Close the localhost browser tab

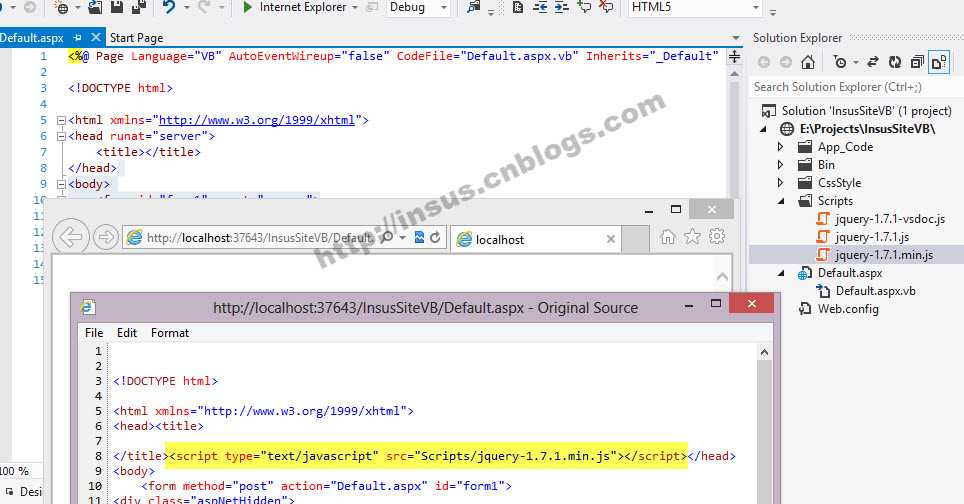(610, 239)
